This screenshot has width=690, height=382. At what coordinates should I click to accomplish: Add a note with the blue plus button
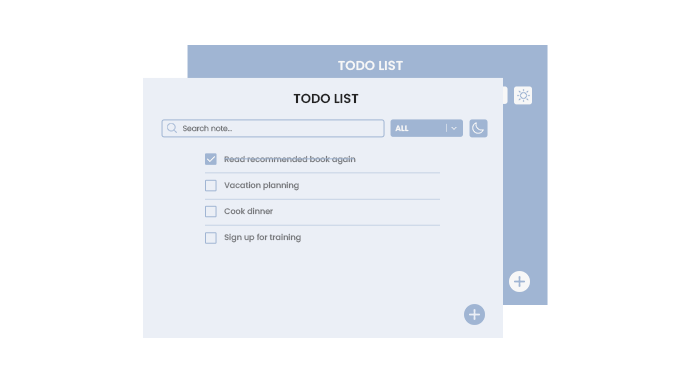click(474, 315)
